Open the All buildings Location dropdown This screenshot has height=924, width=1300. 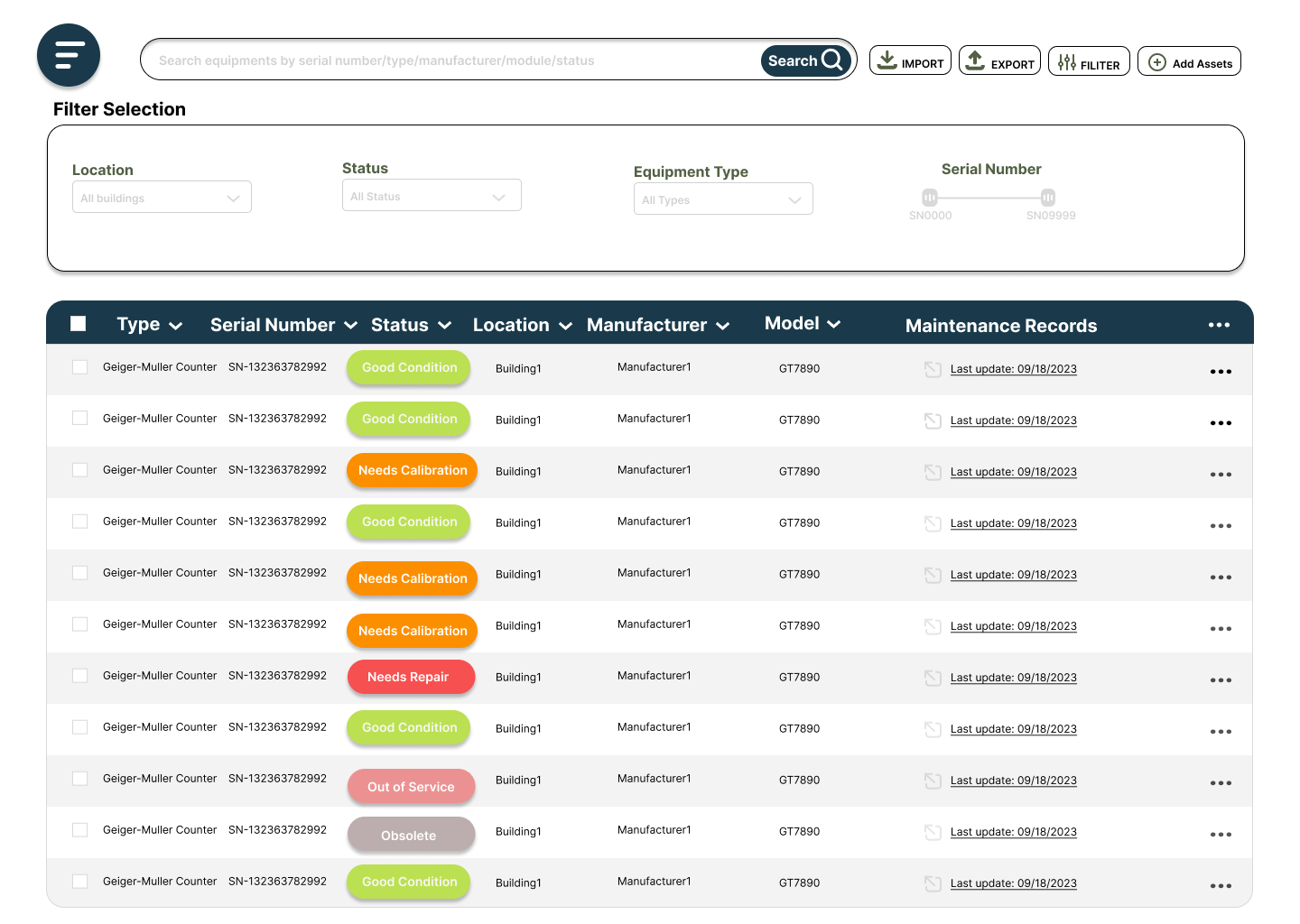[162, 198]
